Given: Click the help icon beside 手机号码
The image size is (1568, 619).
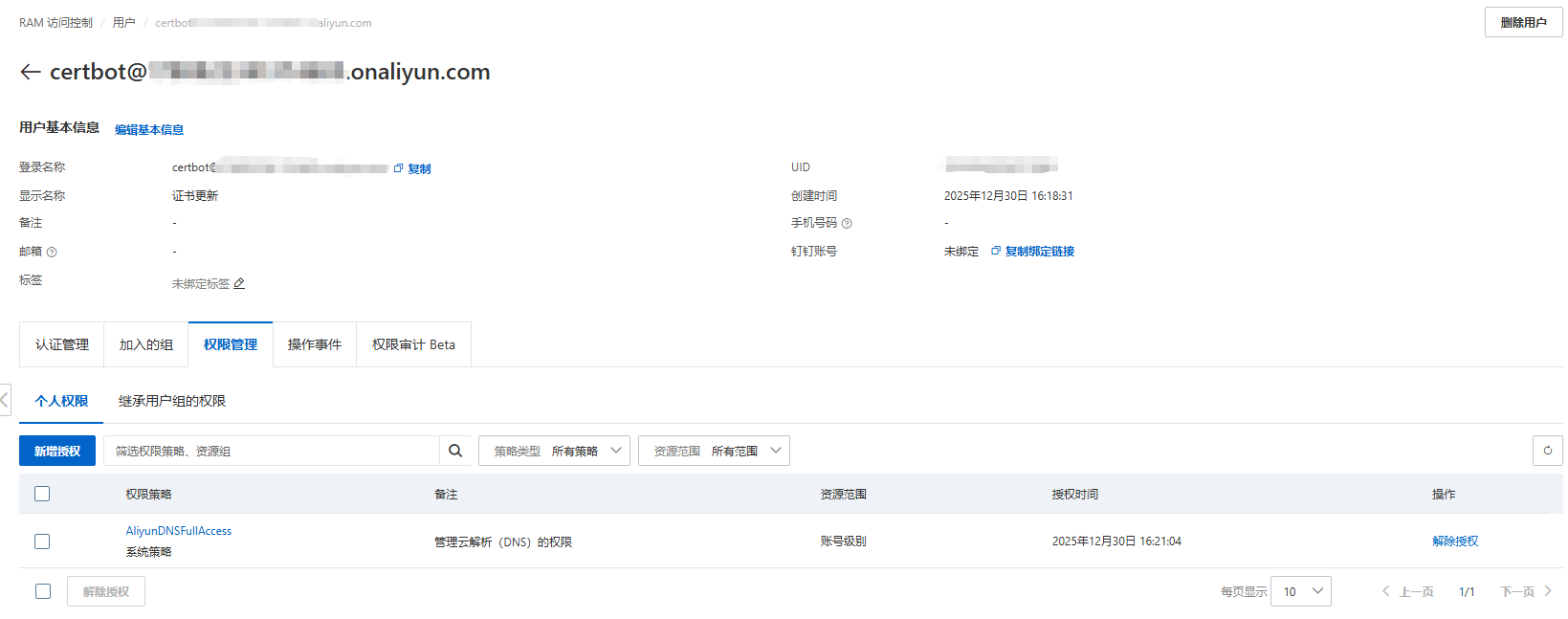Looking at the screenshot, I should tap(847, 223).
